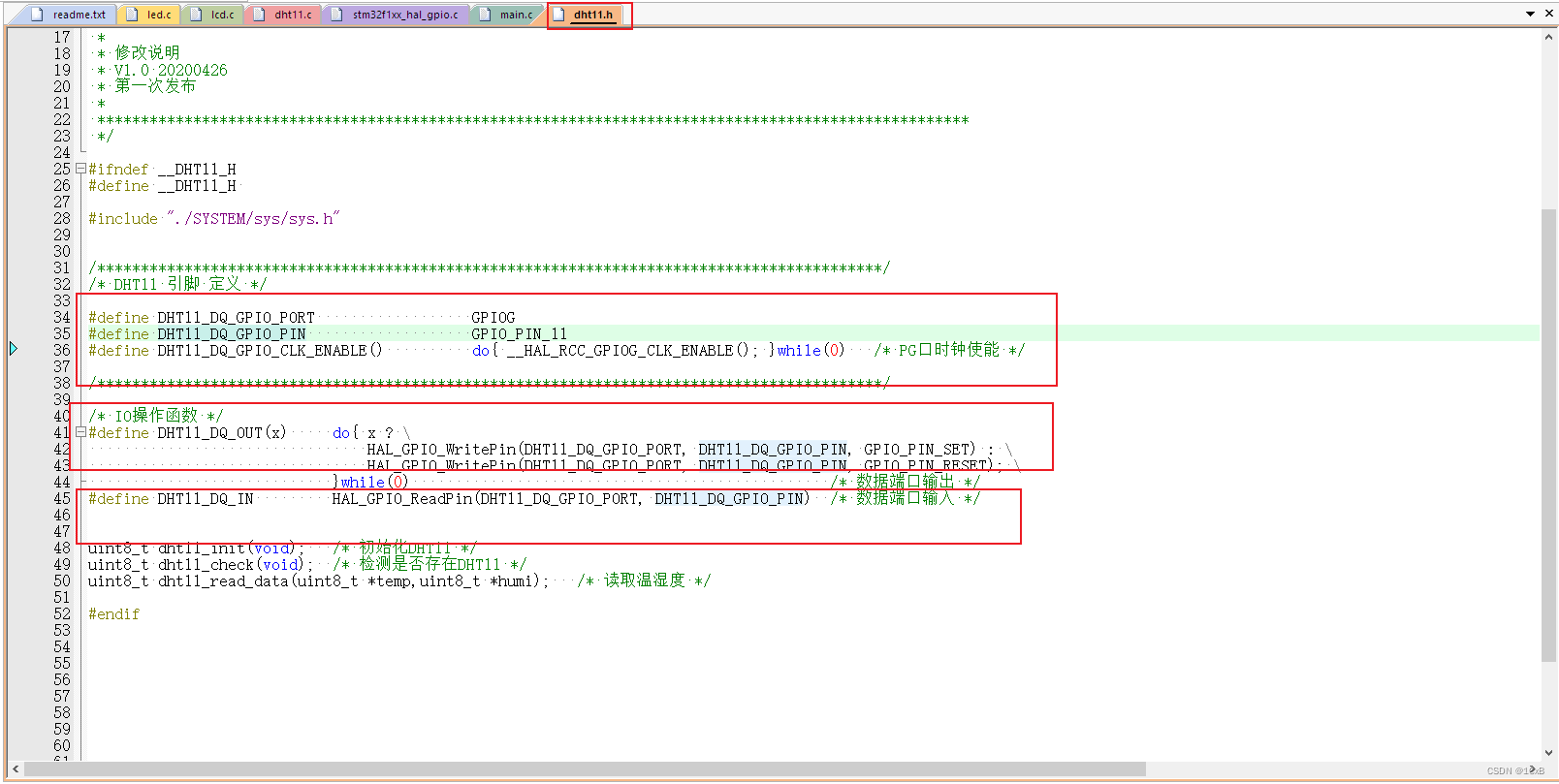
Task: Click the horizontal scrollbar thumb
Action: (585, 769)
